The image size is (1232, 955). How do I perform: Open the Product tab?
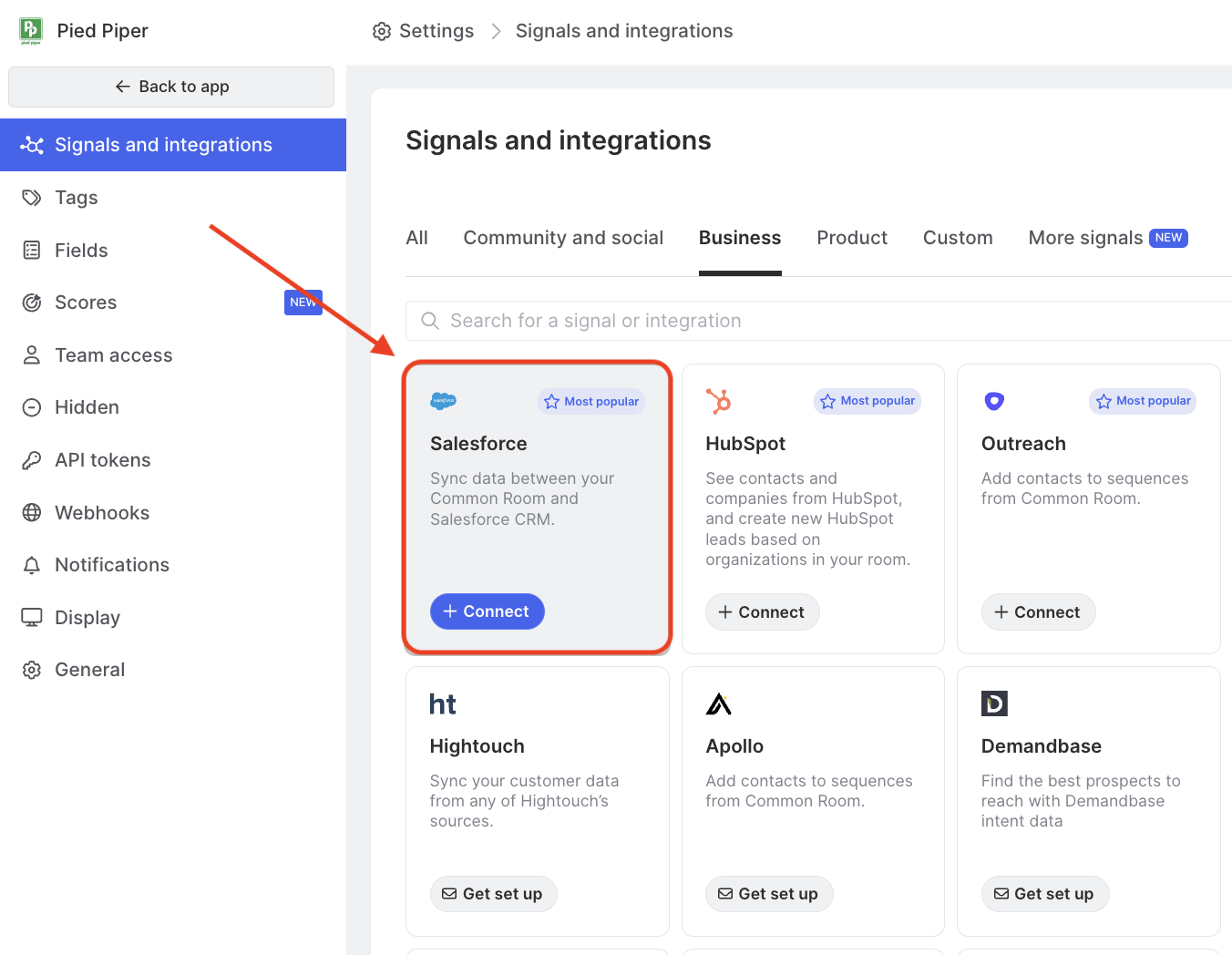click(852, 238)
